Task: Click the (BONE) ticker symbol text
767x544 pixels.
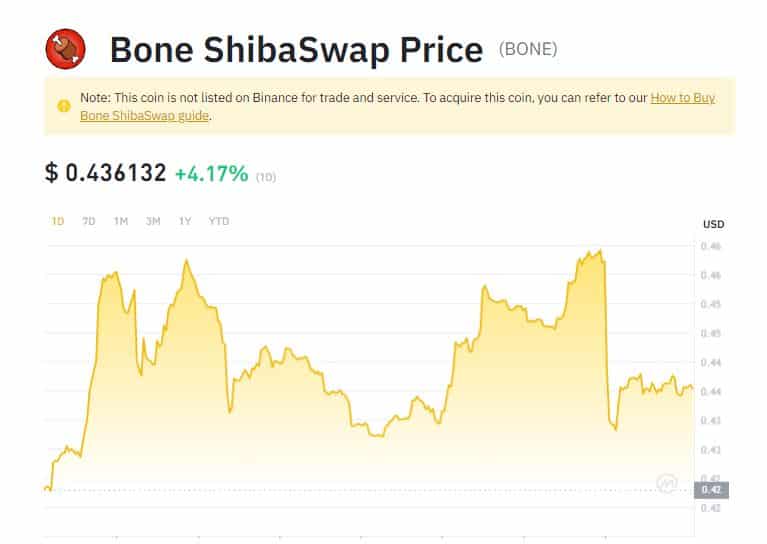Action: tap(528, 49)
